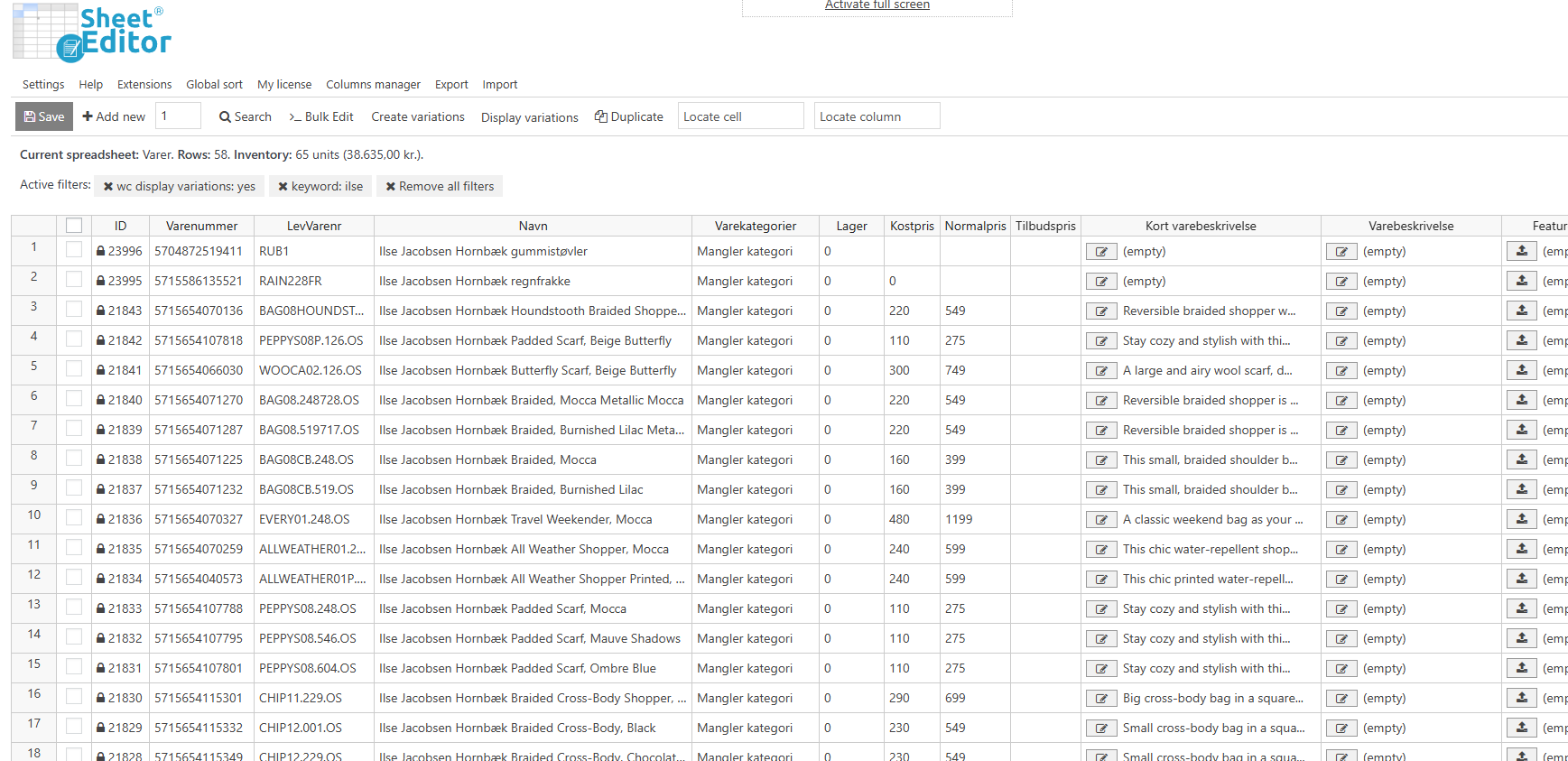The width and height of the screenshot is (1568, 761).
Task: Open the Help menu
Action: pos(90,85)
